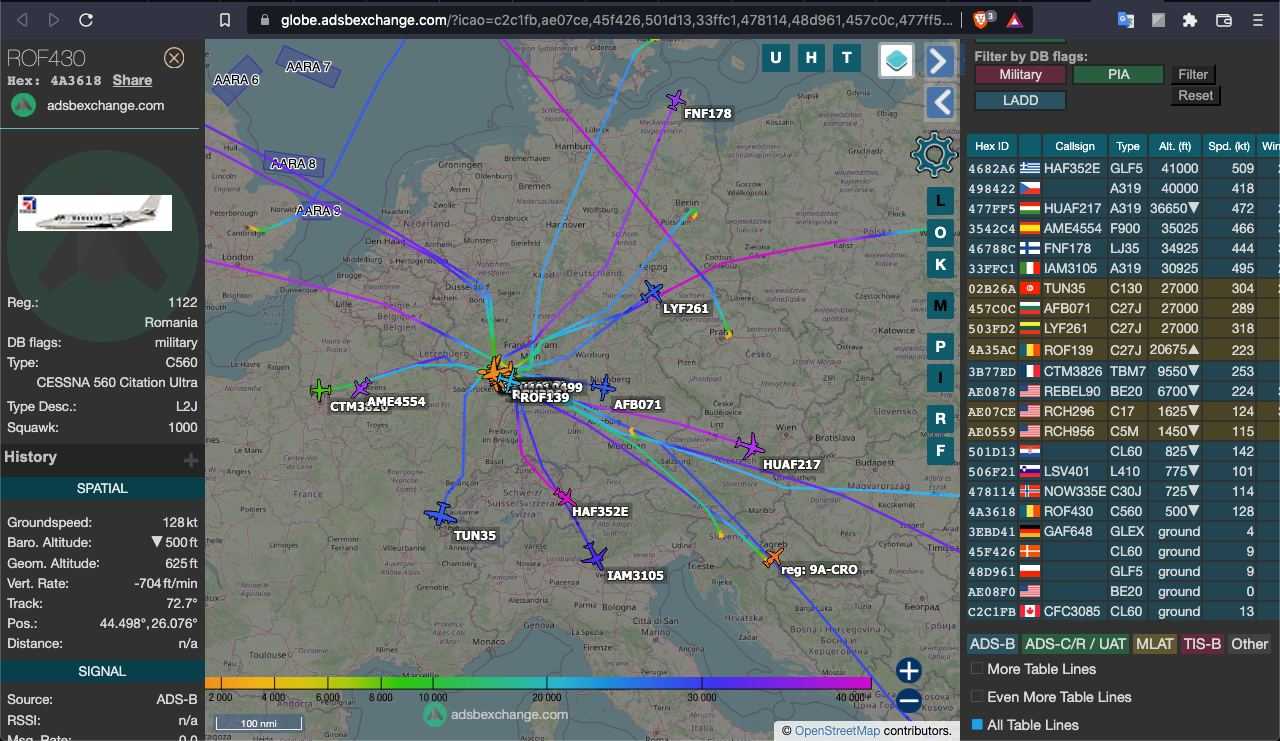1280x741 pixels.
Task: Click the AME4554 aircraft icon on map
Action: [x=361, y=388]
